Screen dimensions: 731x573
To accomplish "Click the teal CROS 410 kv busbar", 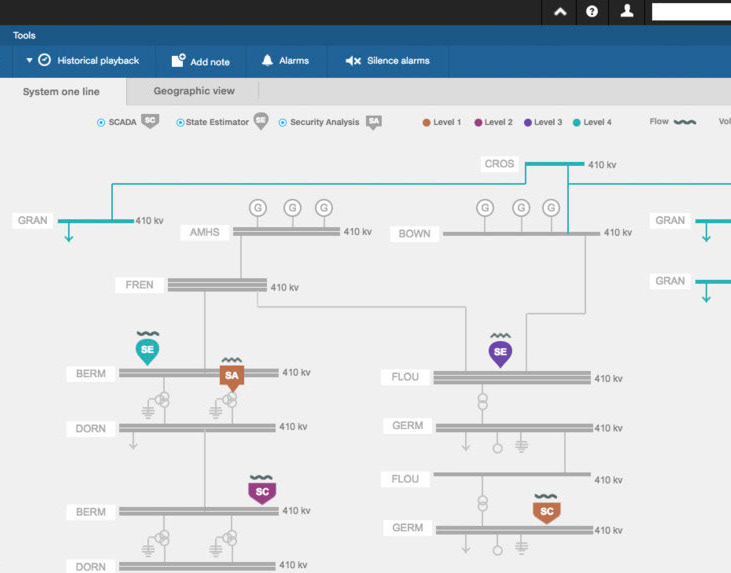I will click(x=555, y=164).
